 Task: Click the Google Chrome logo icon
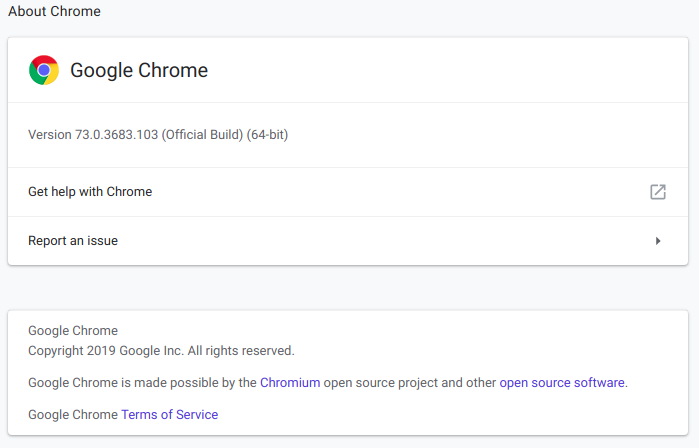tap(44, 70)
